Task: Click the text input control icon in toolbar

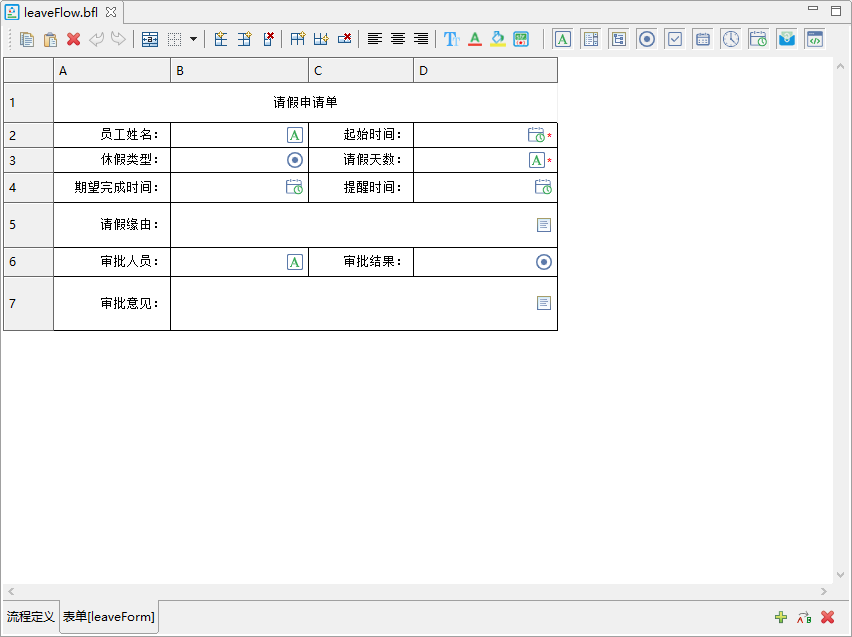Action: [x=563, y=39]
